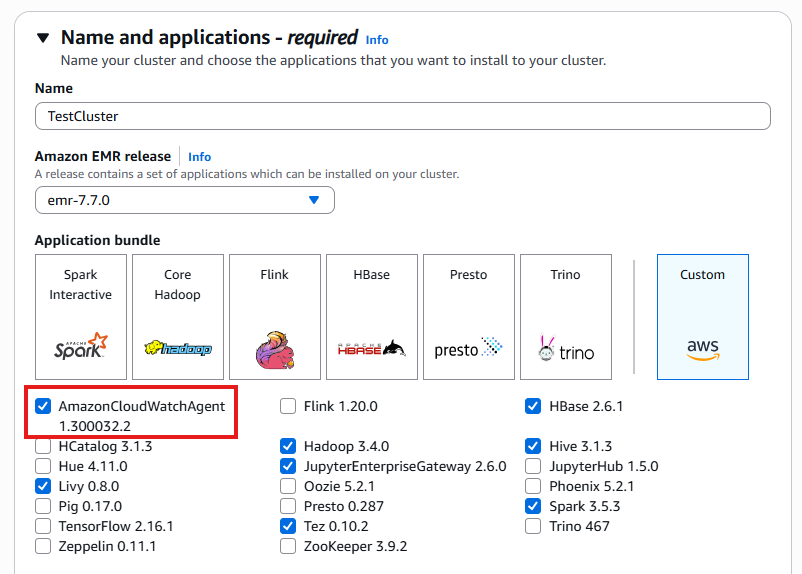Image resolution: width=802 pixels, height=574 pixels.
Task: Choose the Presto application bundle
Action: click(468, 316)
